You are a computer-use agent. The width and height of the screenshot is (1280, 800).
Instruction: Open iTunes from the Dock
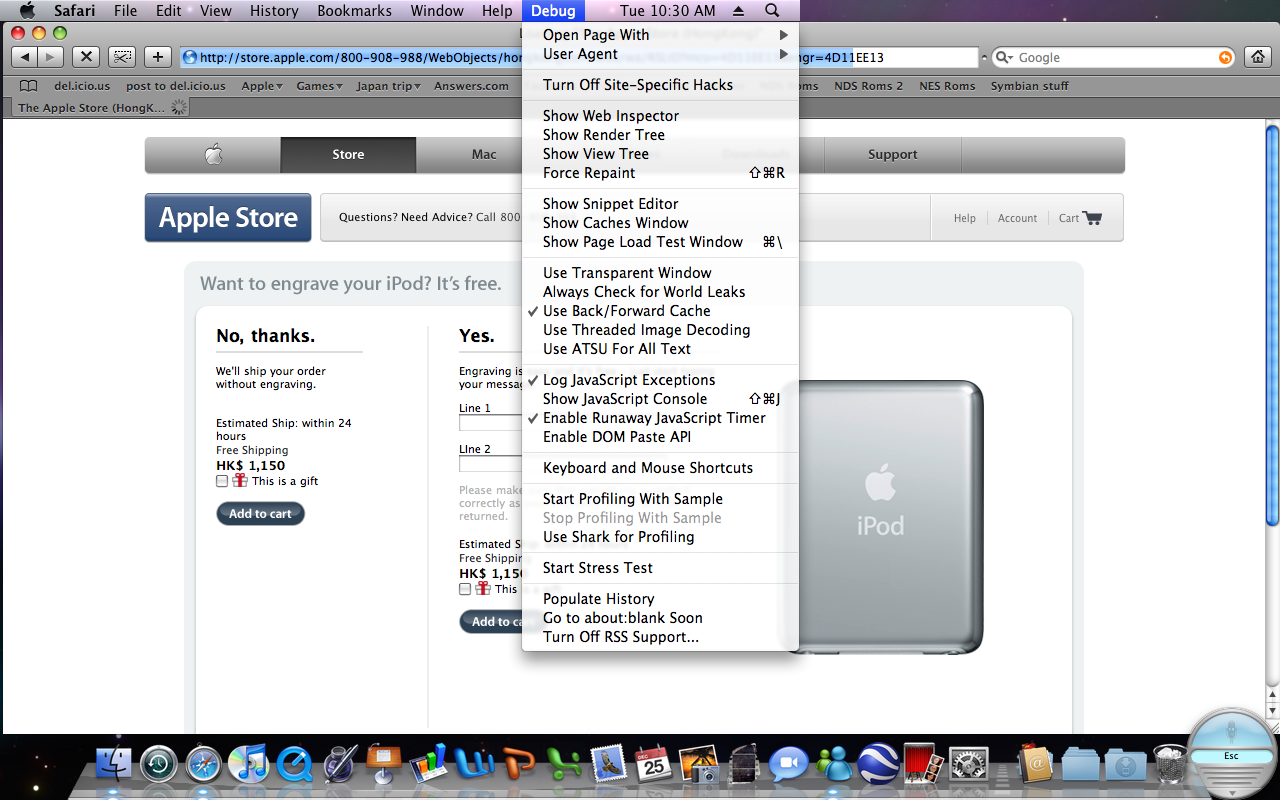click(247, 765)
